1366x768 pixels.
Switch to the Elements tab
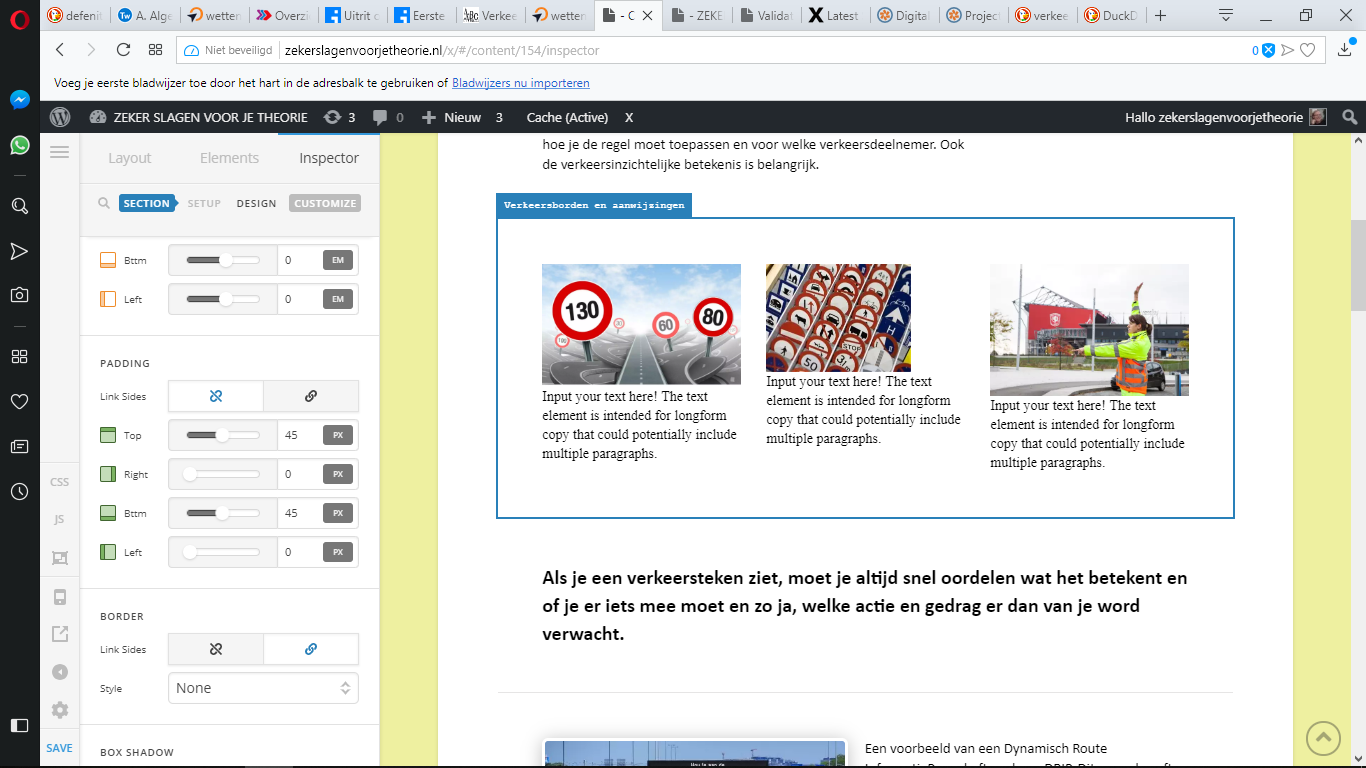229,158
